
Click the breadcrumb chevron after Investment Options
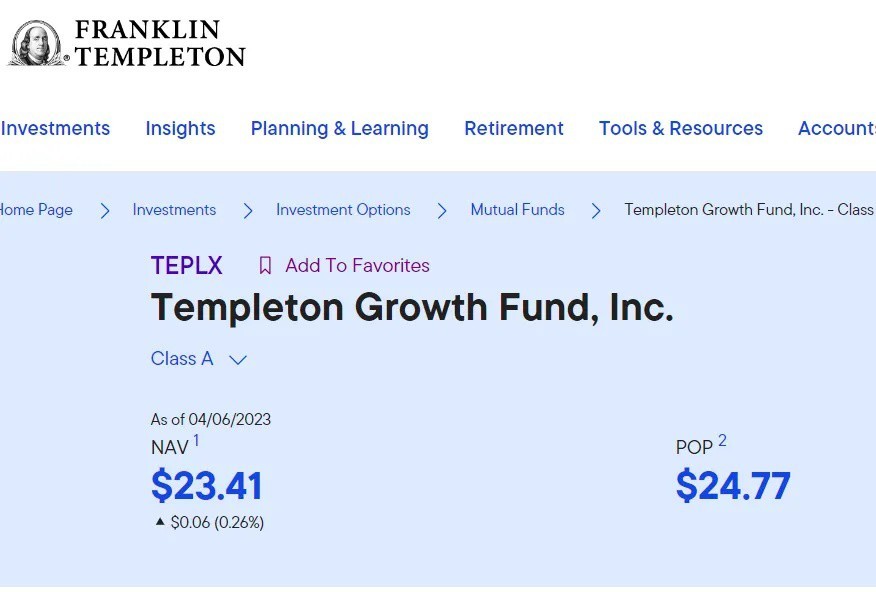(442, 210)
